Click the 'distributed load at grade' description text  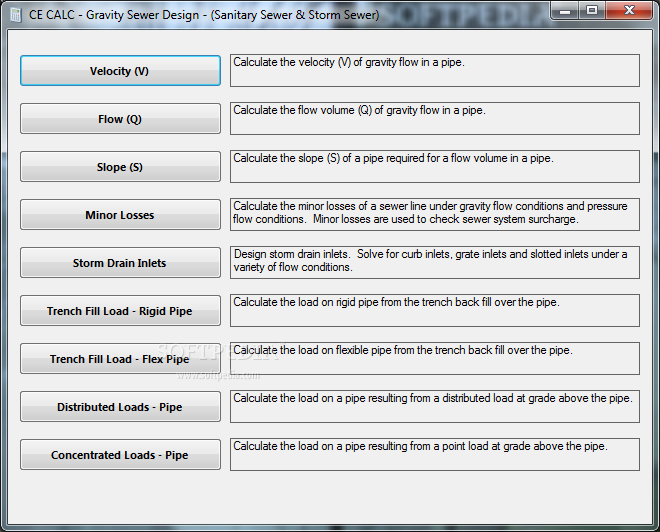coord(435,406)
